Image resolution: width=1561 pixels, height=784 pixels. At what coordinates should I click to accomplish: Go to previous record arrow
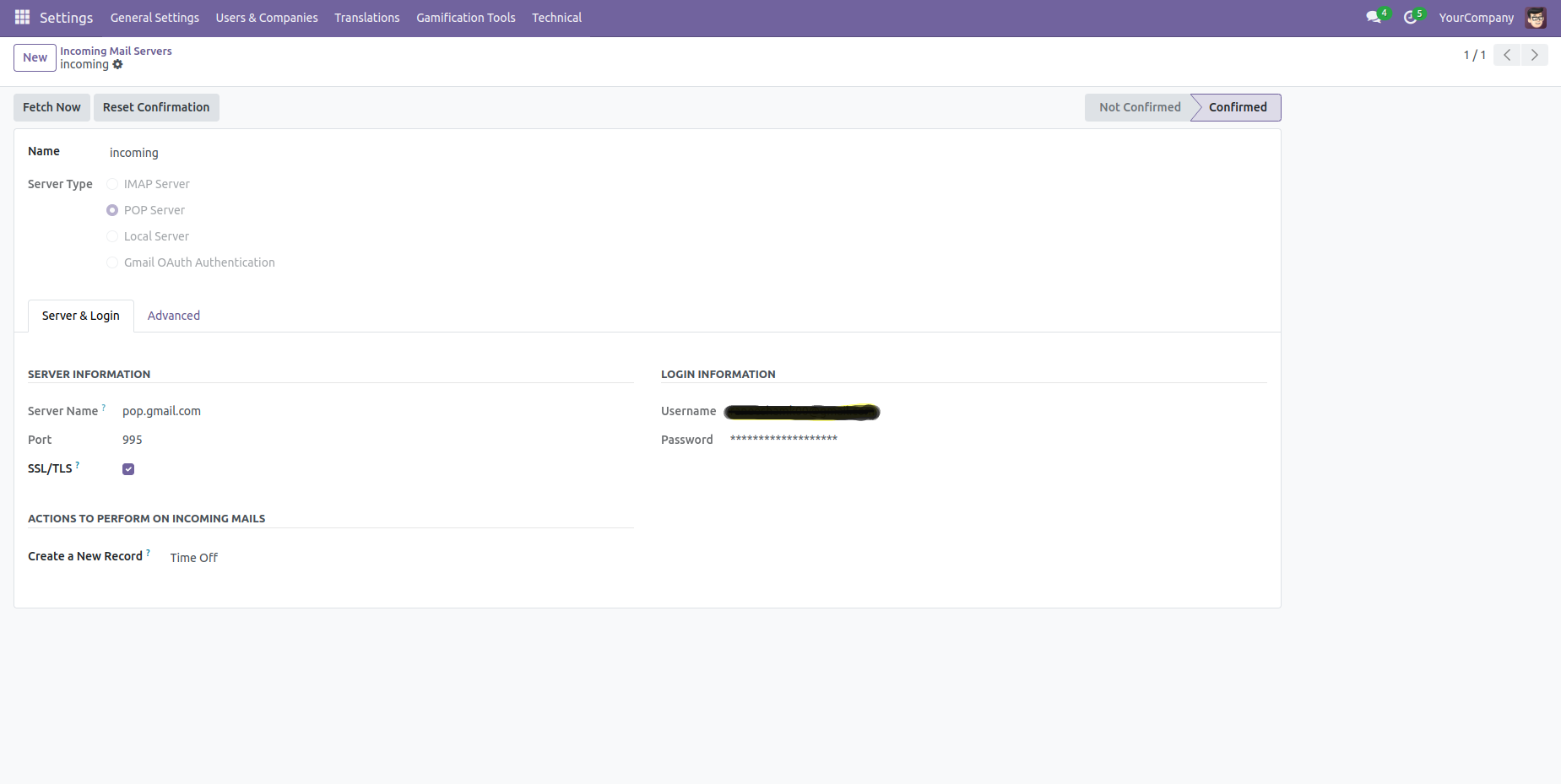tap(1507, 55)
